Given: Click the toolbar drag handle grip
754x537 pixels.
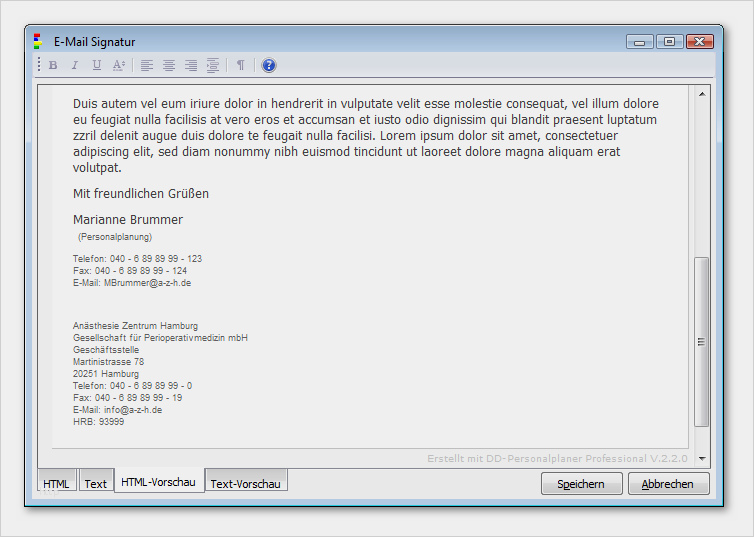Looking at the screenshot, I should point(39,64).
